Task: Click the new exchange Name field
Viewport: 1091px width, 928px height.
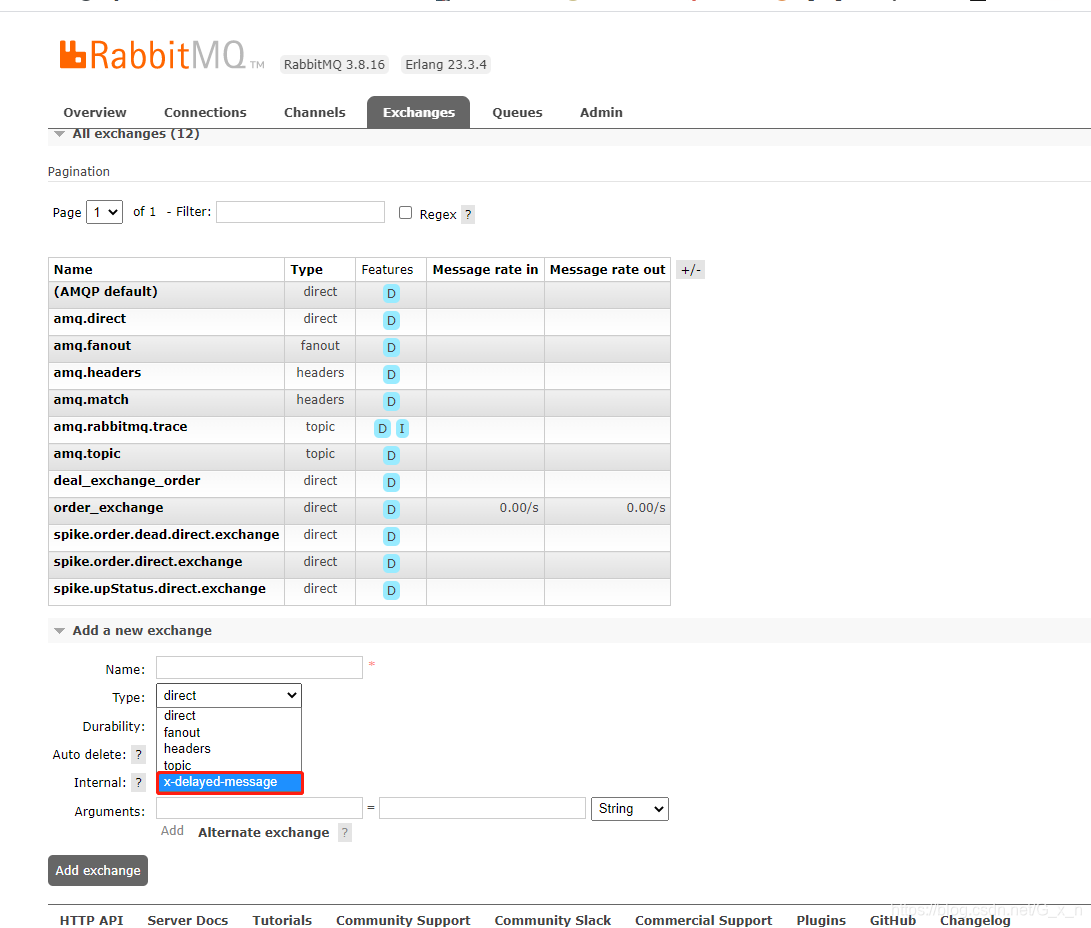Action: (260, 668)
